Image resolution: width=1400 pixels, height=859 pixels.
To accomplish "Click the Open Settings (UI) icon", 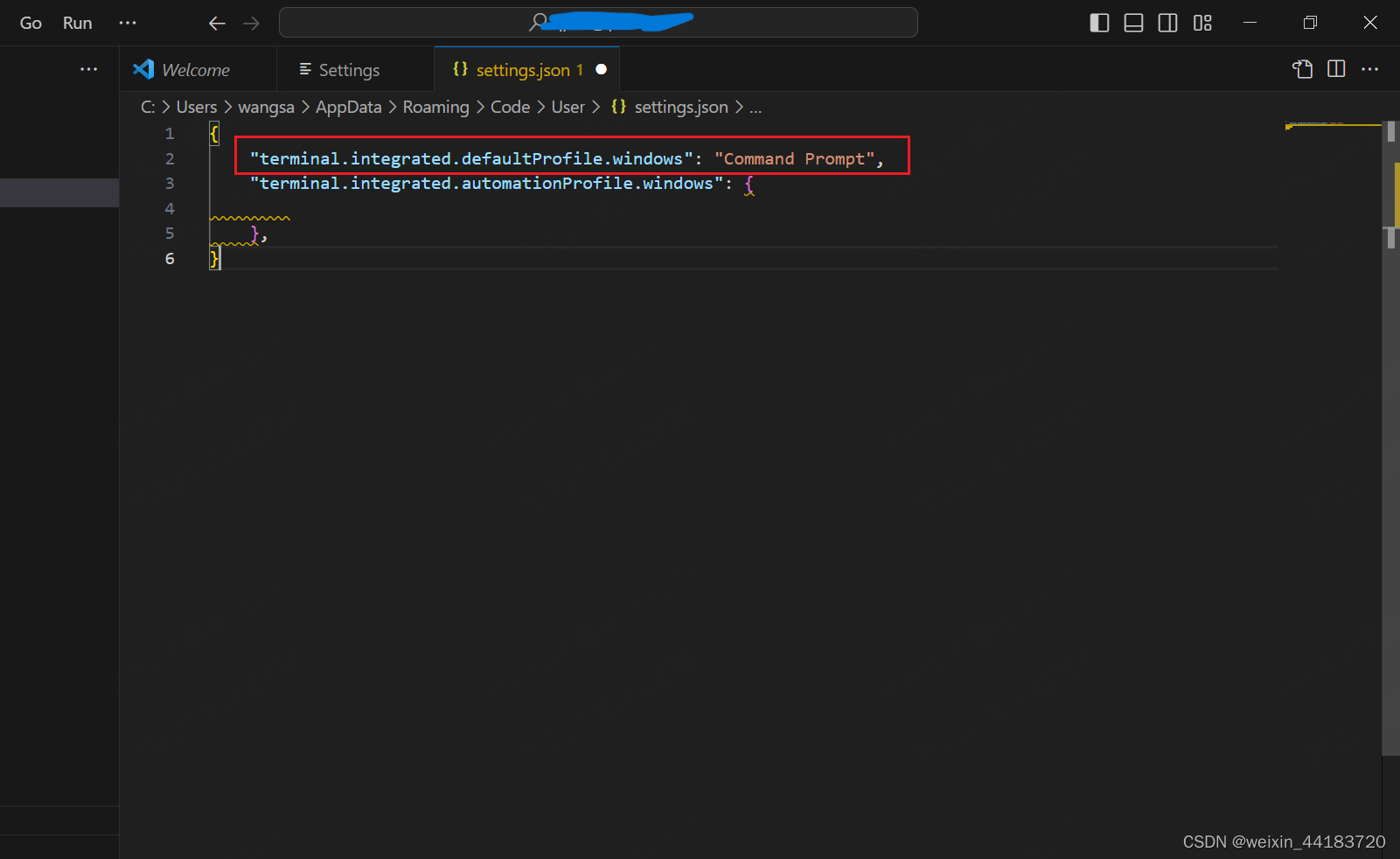I will [1302, 69].
